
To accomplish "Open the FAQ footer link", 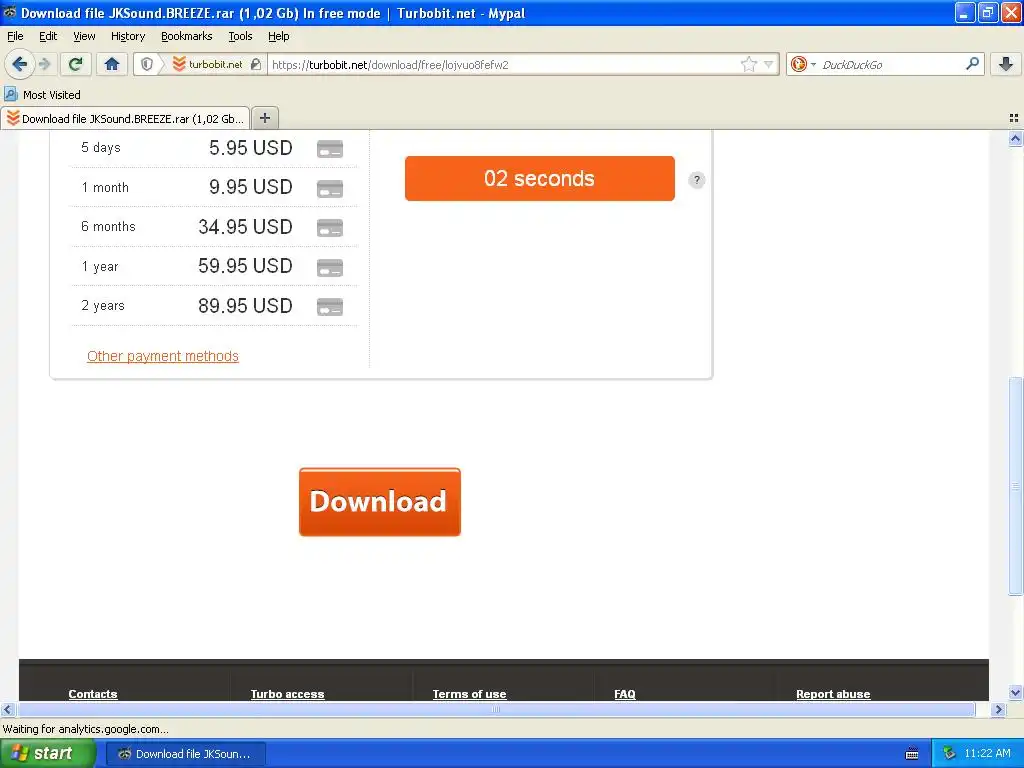I will [624, 694].
